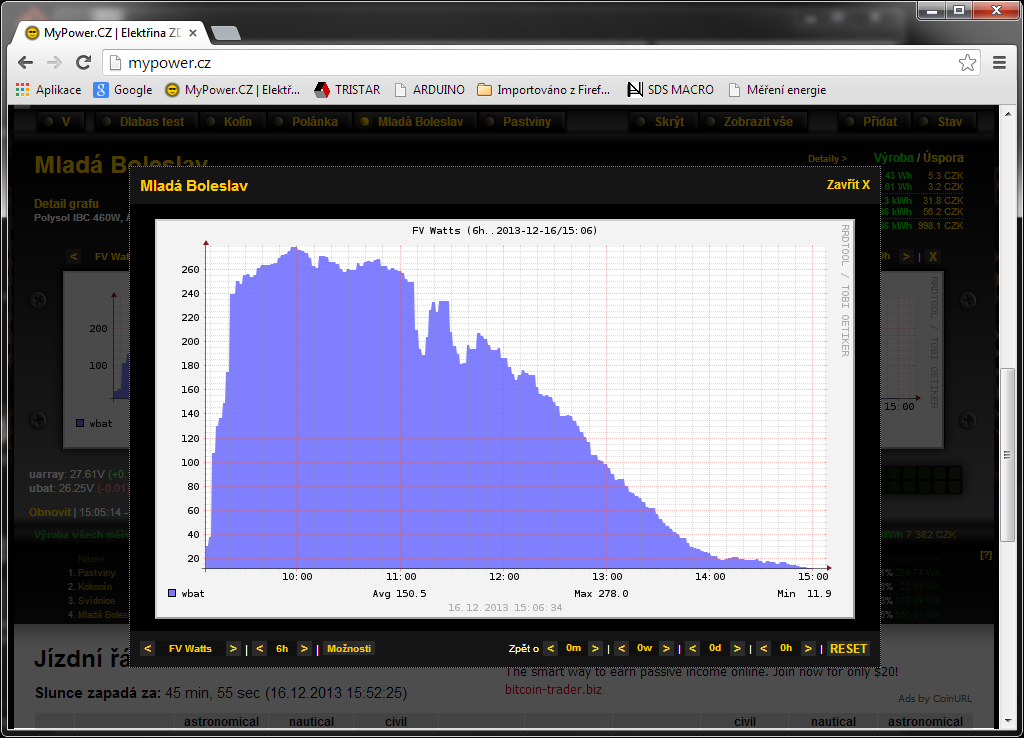
Task: Open the Google bookmark
Action: (x=123, y=90)
